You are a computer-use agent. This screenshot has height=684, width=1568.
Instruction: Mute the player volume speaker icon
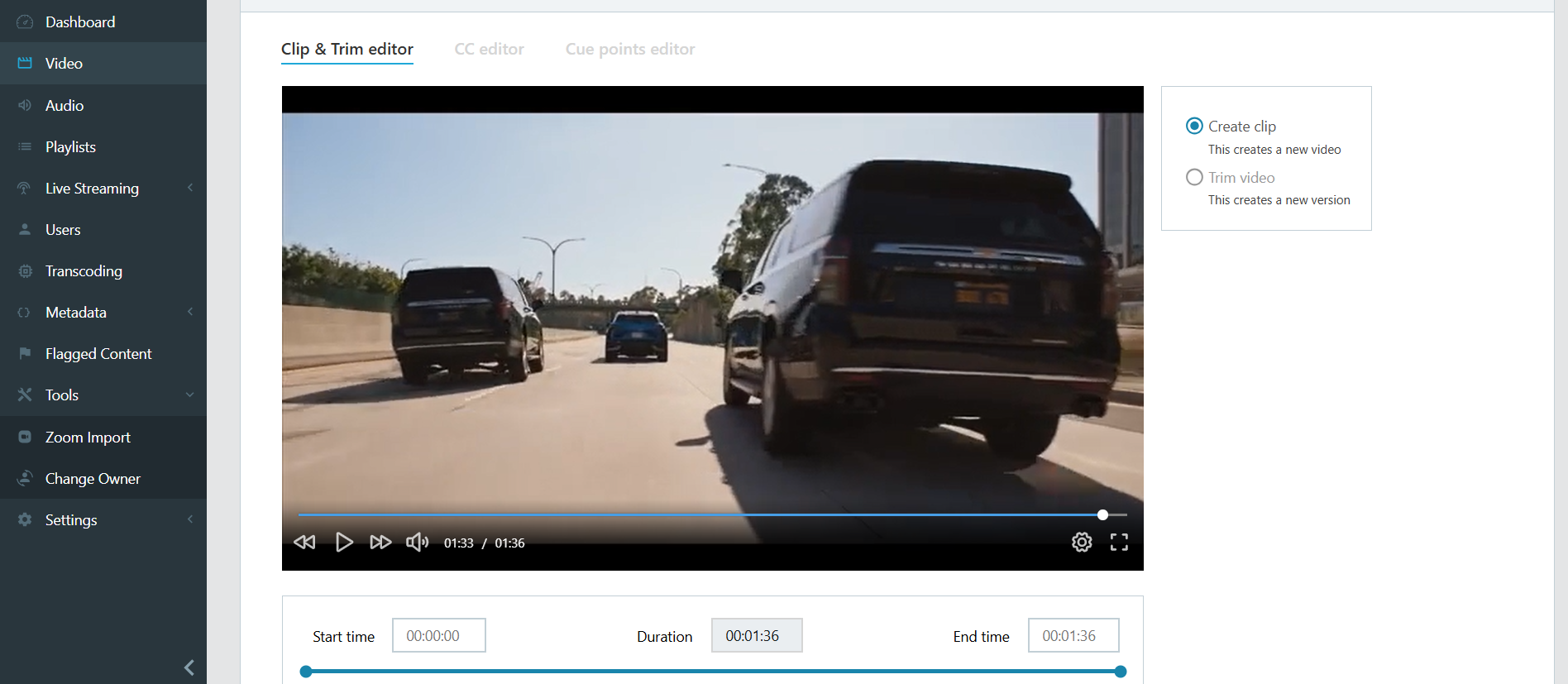pos(418,543)
